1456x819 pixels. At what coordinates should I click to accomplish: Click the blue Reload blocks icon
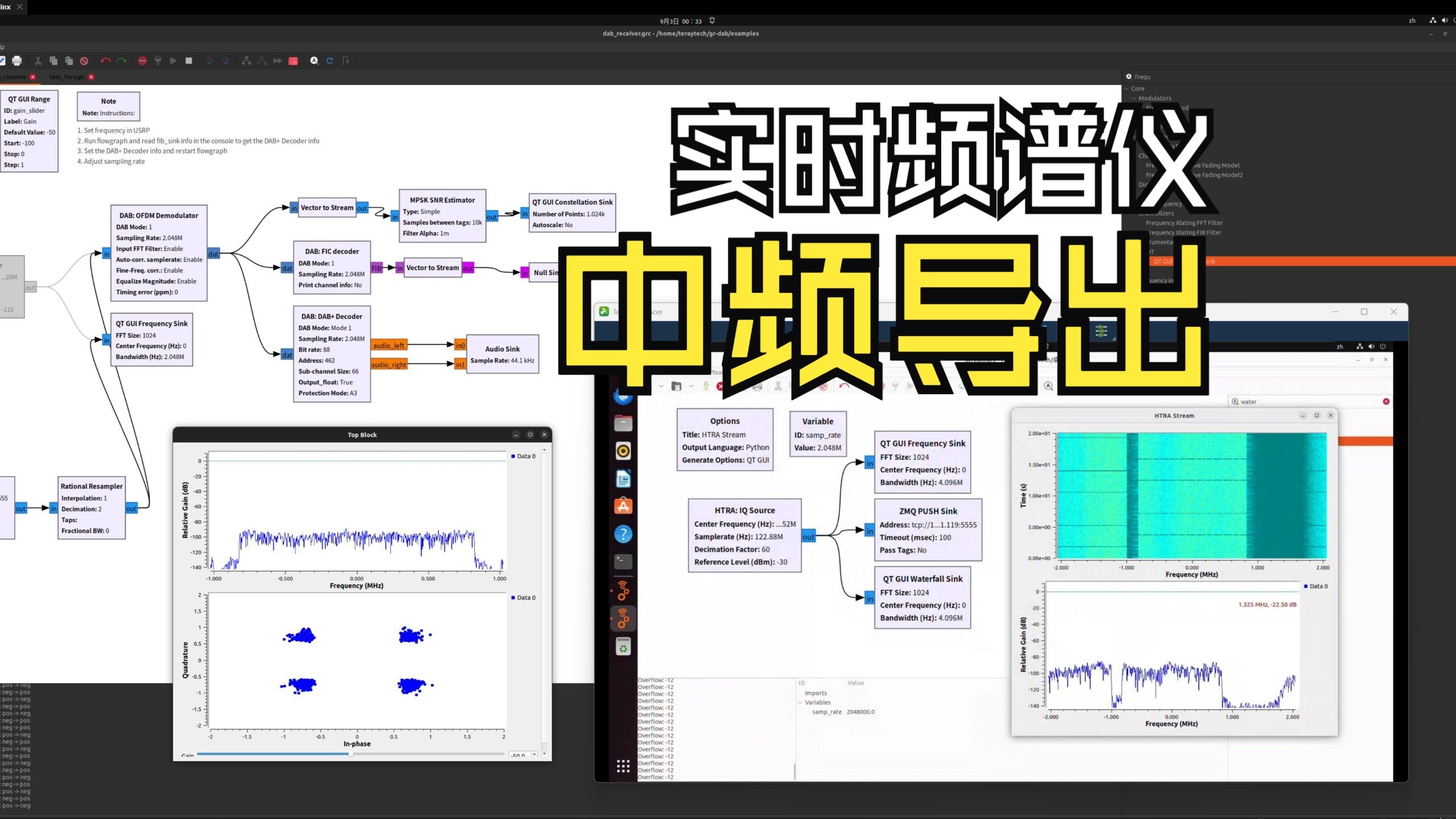(x=330, y=61)
